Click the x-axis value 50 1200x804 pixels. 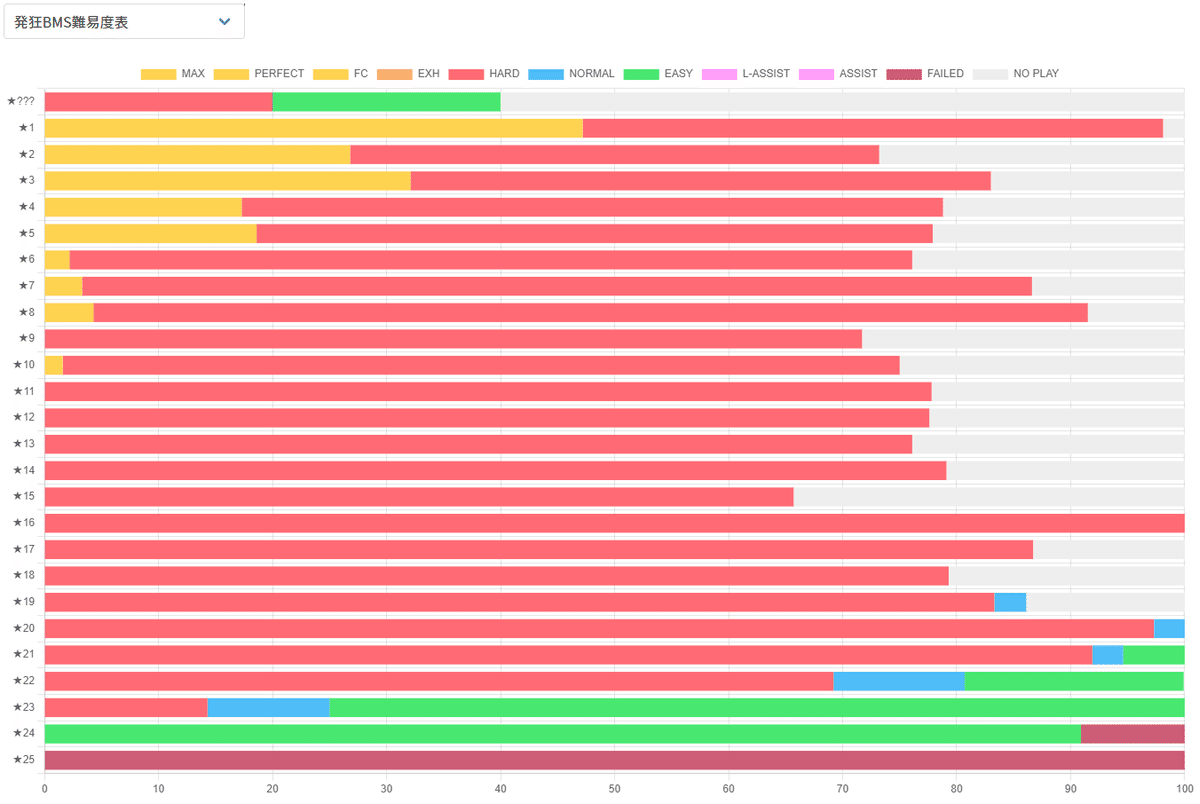tap(615, 789)
